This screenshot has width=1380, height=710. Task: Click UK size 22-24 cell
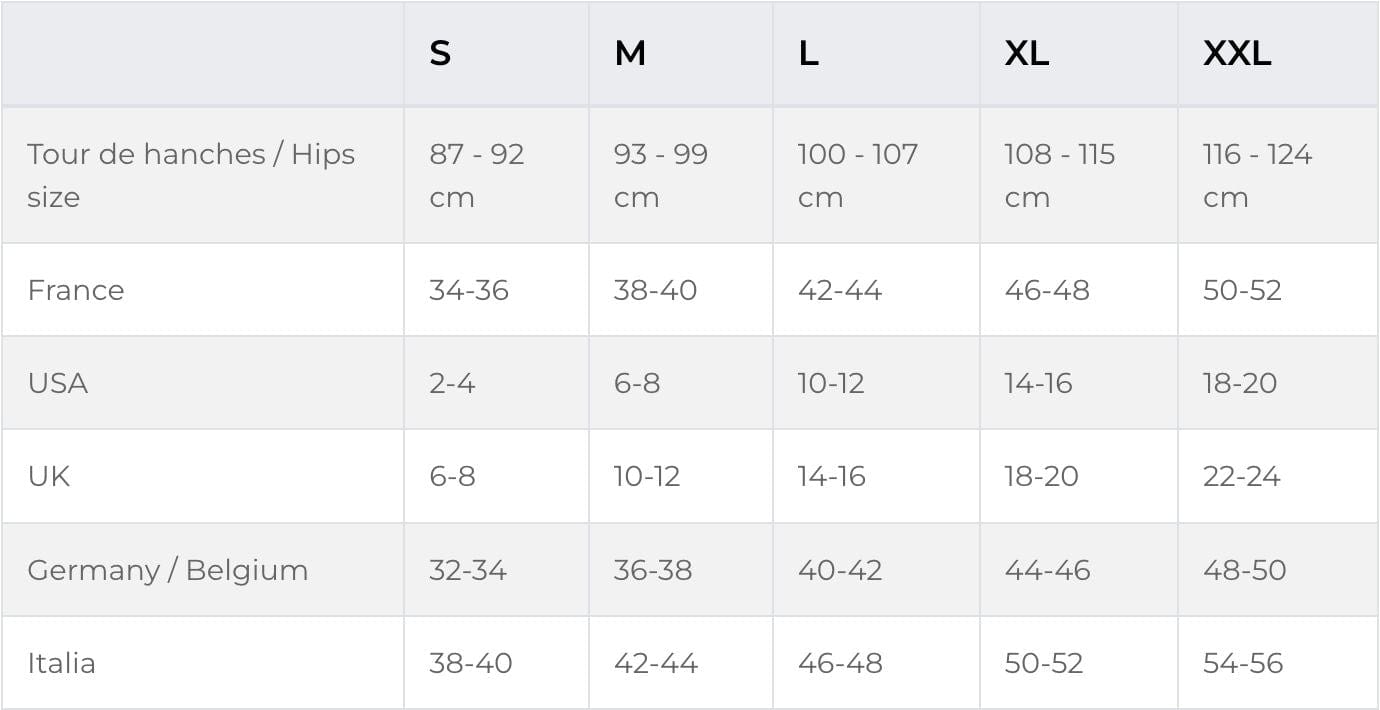tap(1241, 476)
